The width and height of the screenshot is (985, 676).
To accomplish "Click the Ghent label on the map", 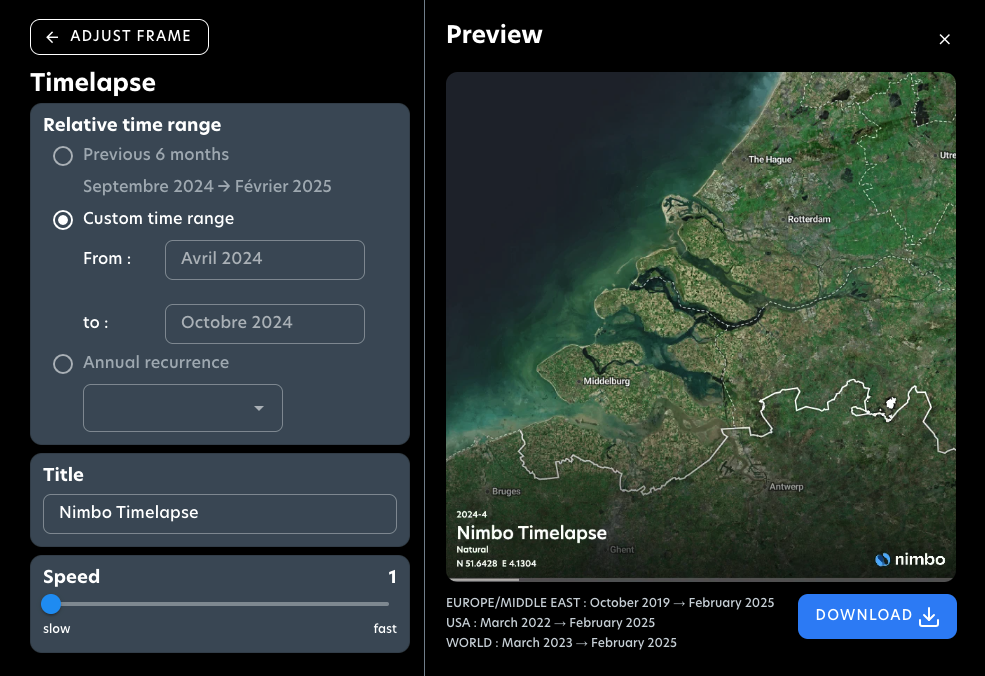I will pyautogui.click(x=622, y=549).
